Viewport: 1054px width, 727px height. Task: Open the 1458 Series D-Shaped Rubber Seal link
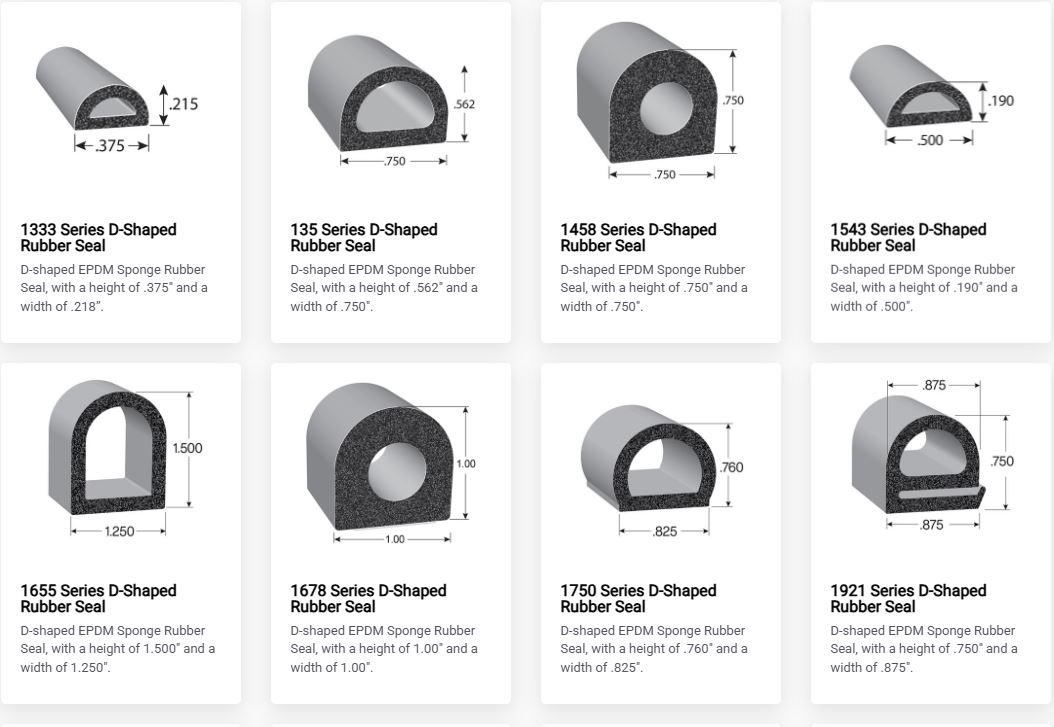click(638, 238)
